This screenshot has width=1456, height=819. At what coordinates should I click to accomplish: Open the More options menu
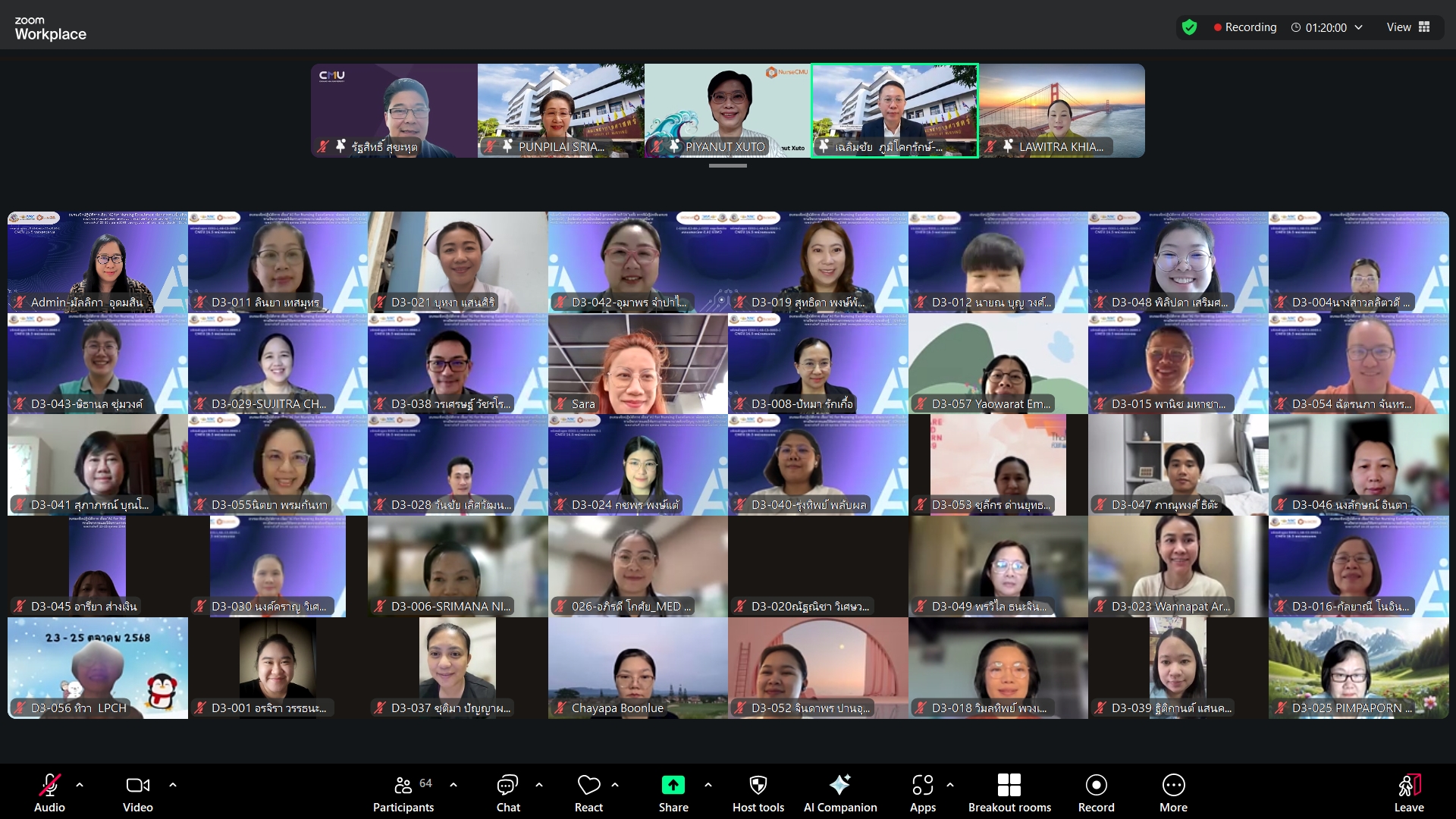tap(1173, 786)
